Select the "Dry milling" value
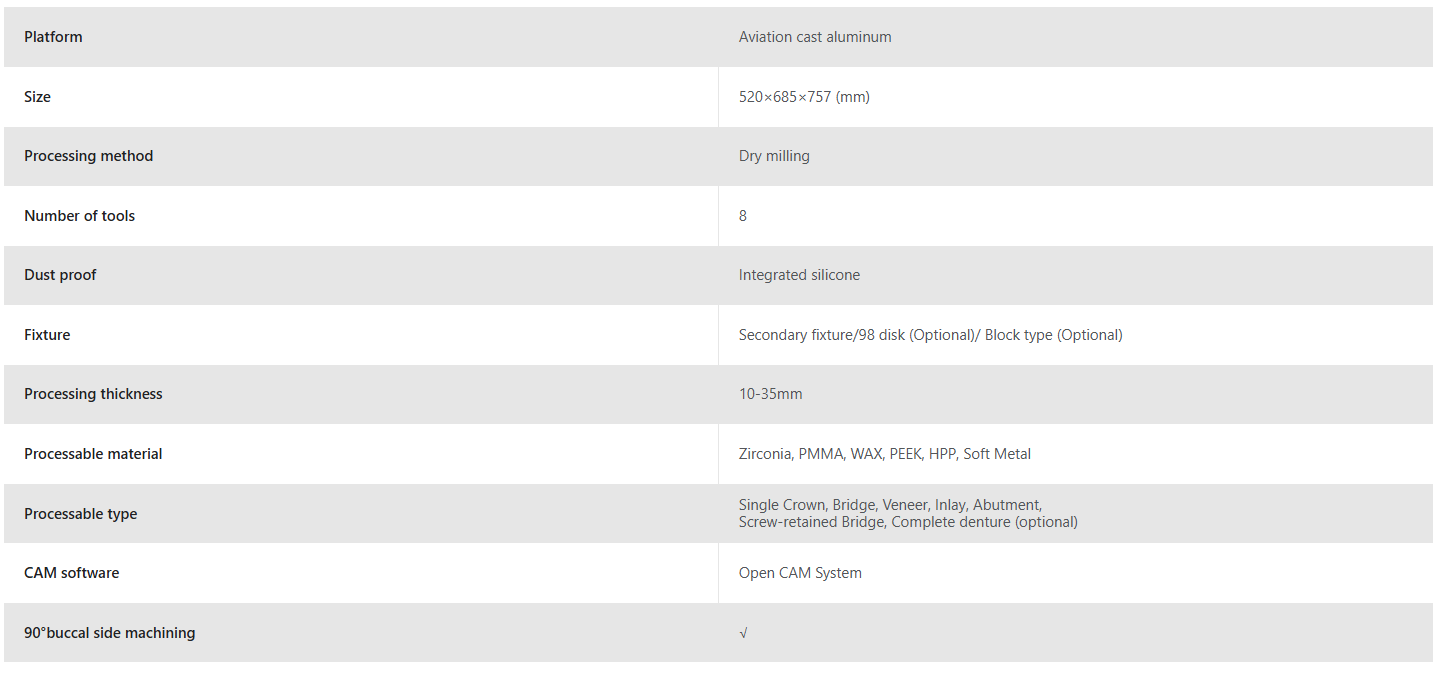The height and width of the screenshot is (674, 1441). (x=774, y=156)
